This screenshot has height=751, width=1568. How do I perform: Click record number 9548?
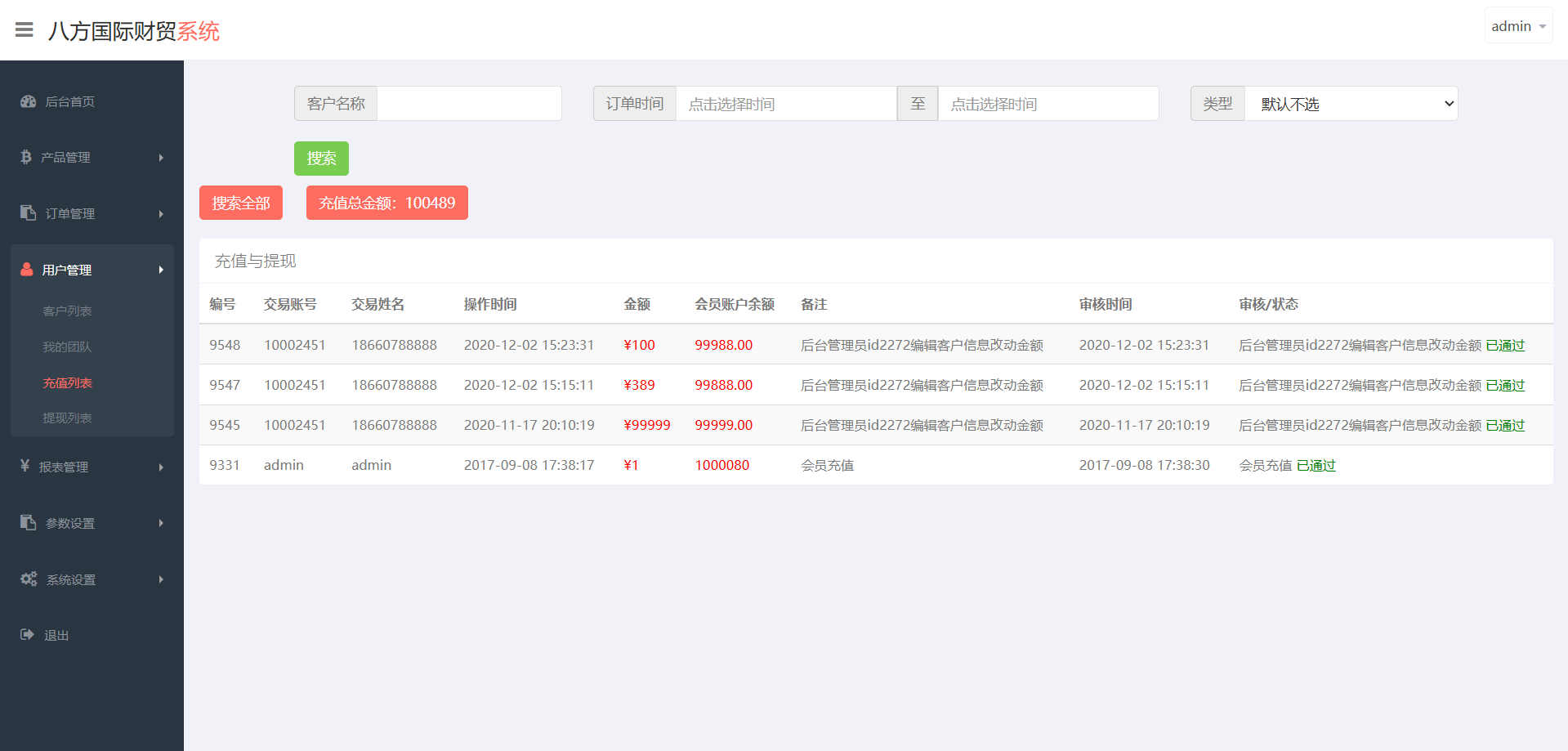[225, 345]
